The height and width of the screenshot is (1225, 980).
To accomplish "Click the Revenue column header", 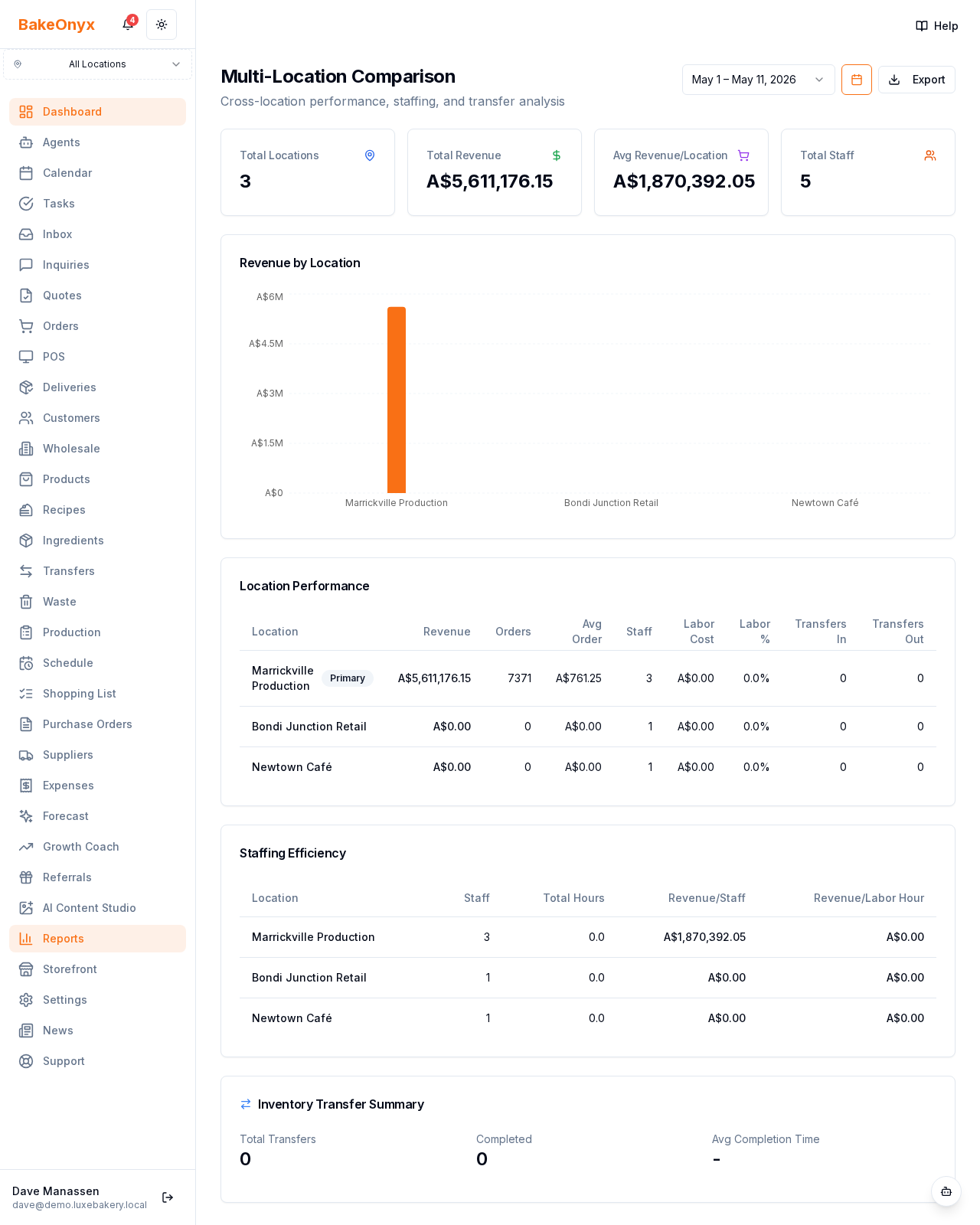I will click(x=447, y=632).
